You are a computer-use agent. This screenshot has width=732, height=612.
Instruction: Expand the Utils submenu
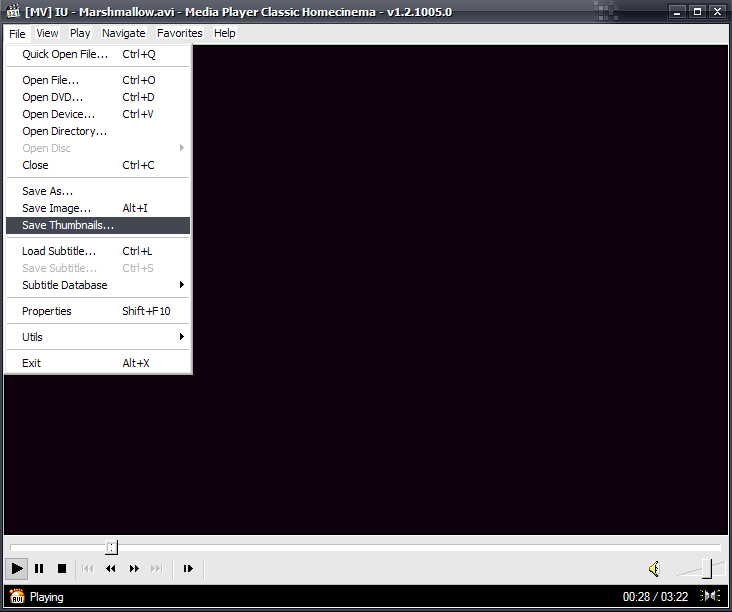tap(98, 337)
